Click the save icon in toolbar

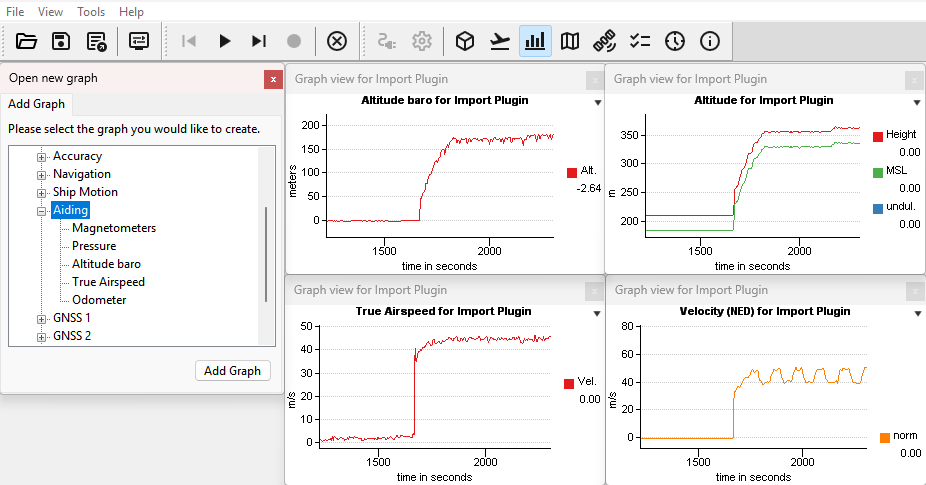pyautogui.click(x=61, y=41)
